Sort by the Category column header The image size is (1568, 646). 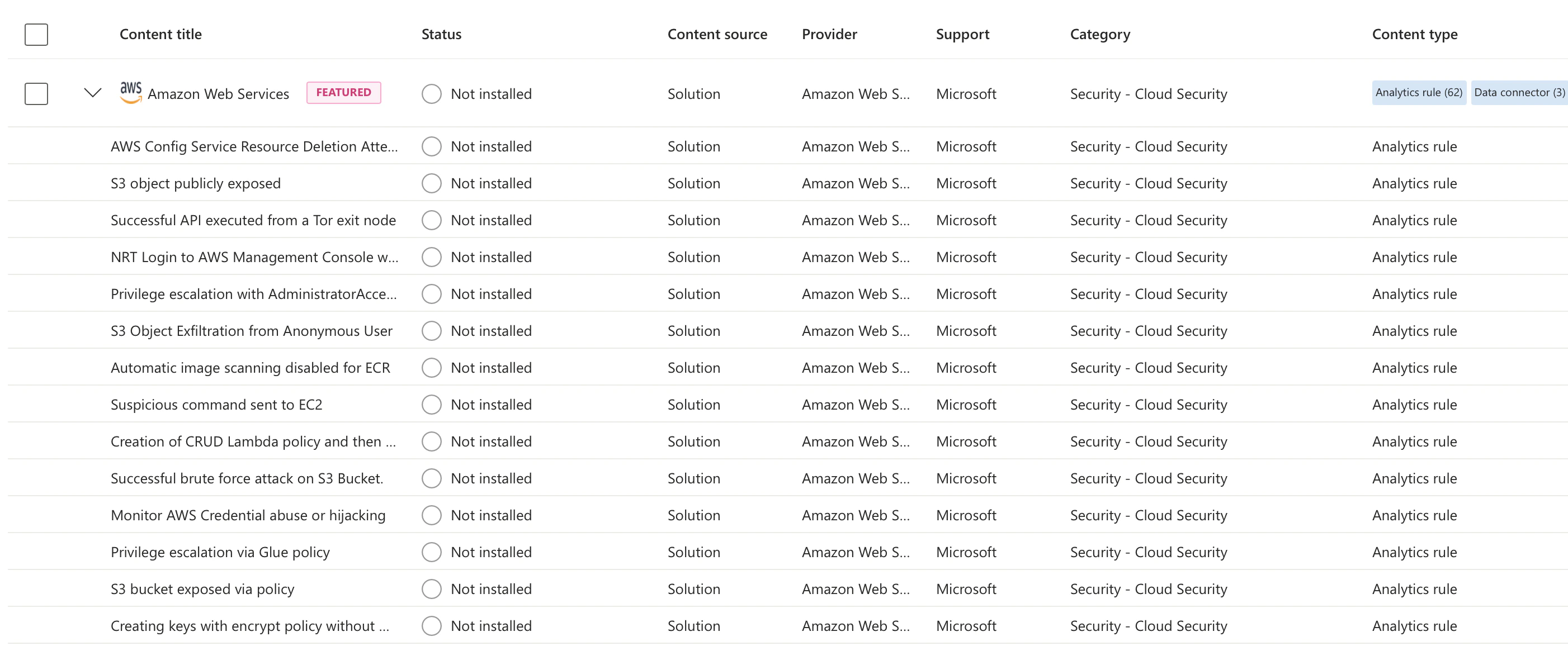tap(1100, 34)
